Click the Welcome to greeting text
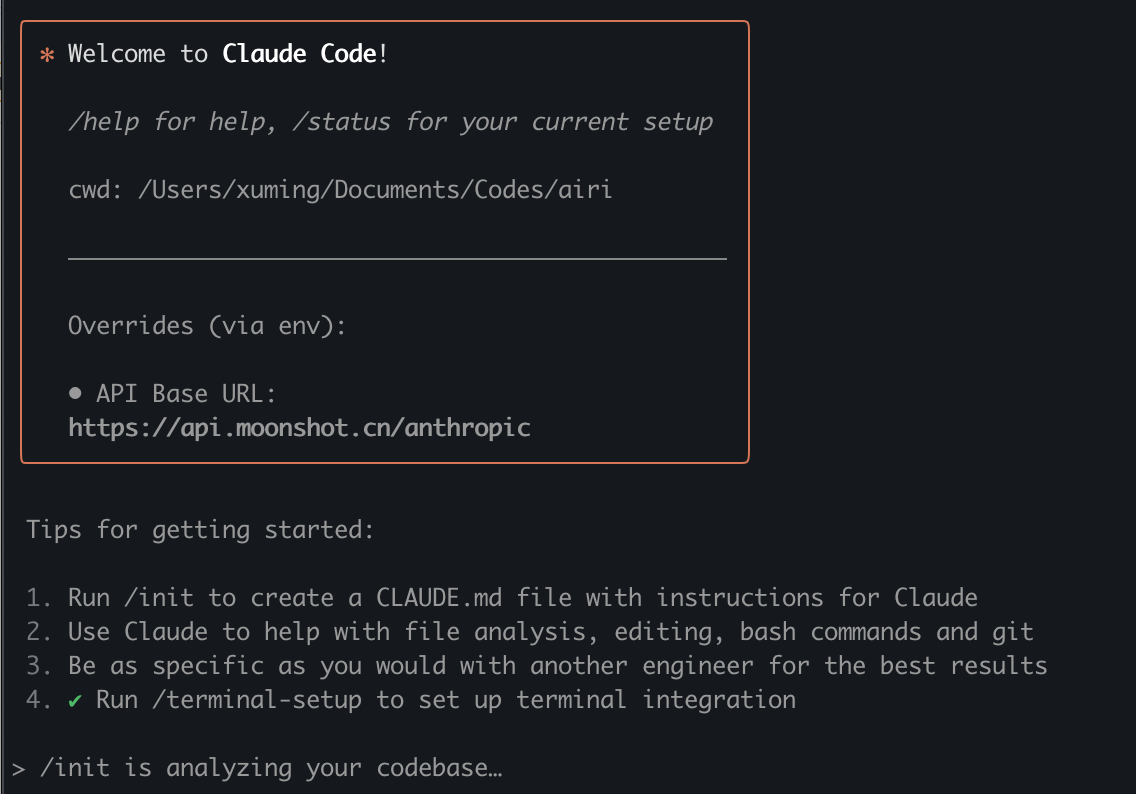 (x=138, y=54)
